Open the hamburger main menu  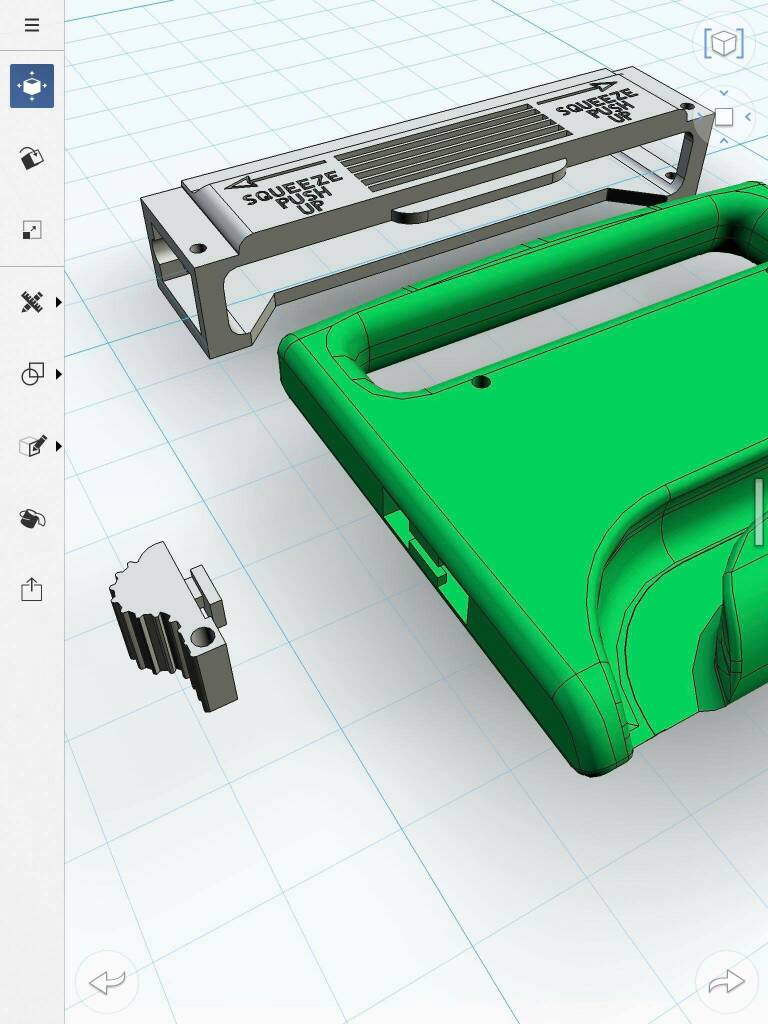[31, 25]
